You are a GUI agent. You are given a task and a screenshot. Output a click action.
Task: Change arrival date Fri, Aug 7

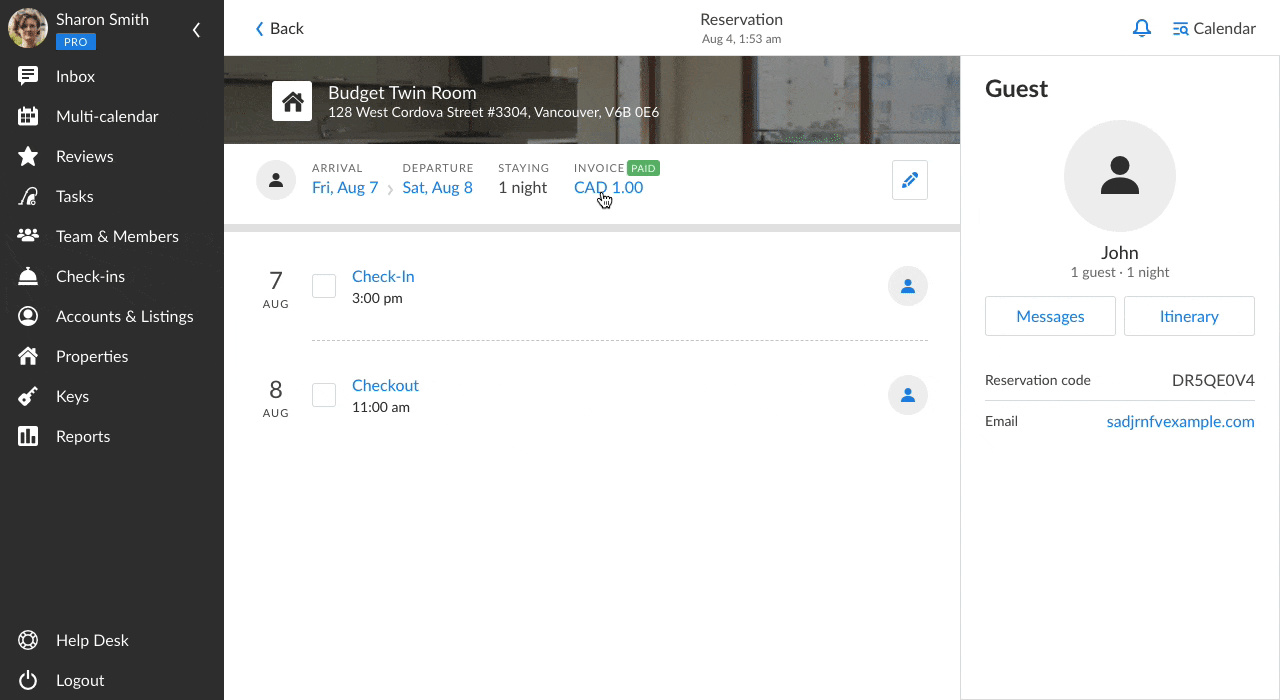[x=345, y=187]
